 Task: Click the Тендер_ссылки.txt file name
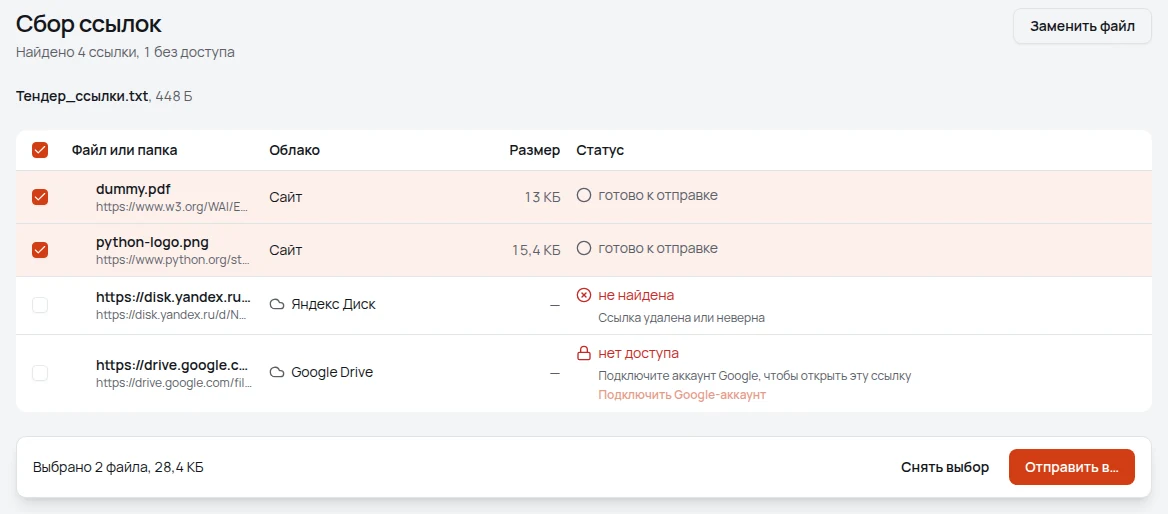[82, 96]
